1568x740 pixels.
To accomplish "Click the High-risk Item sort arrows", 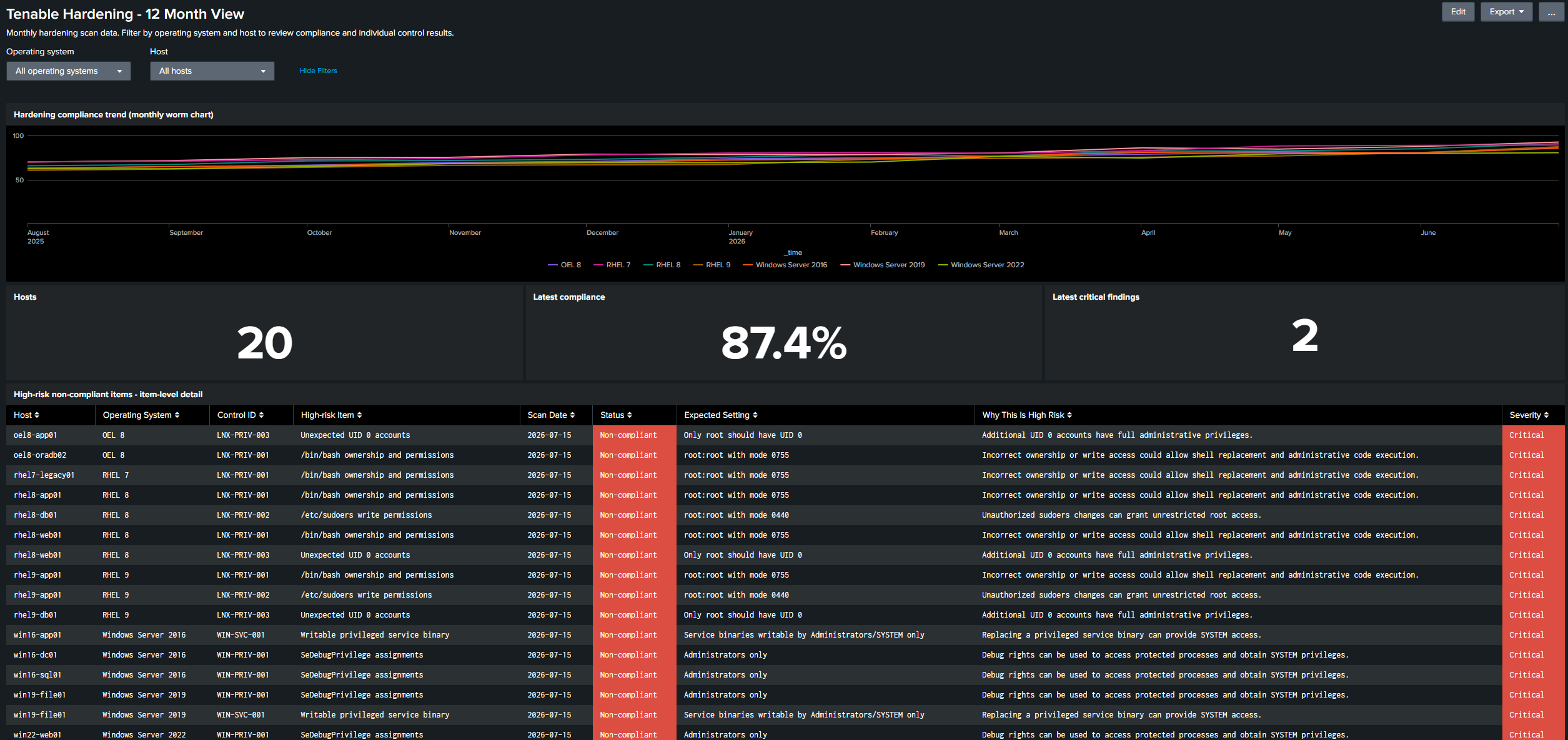I will [x=359, y=415].
